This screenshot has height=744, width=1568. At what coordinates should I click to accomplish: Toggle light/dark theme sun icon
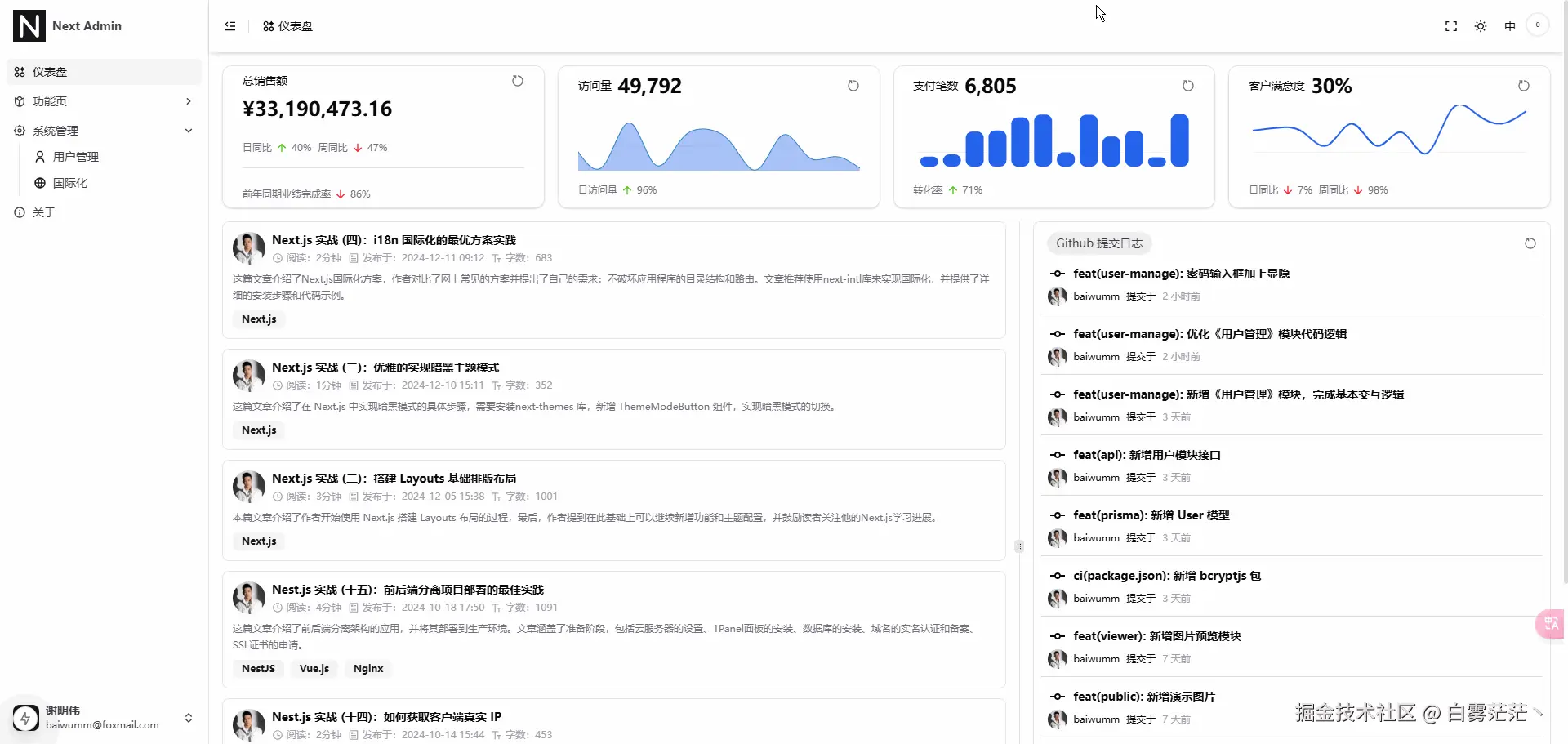(1481, 26)
